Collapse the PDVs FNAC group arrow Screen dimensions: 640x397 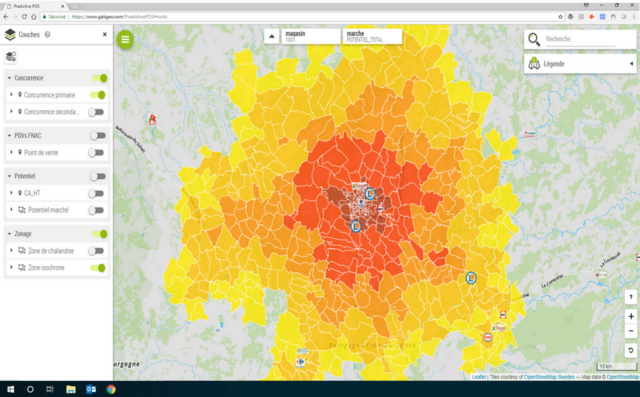click(x=9, y=135)
